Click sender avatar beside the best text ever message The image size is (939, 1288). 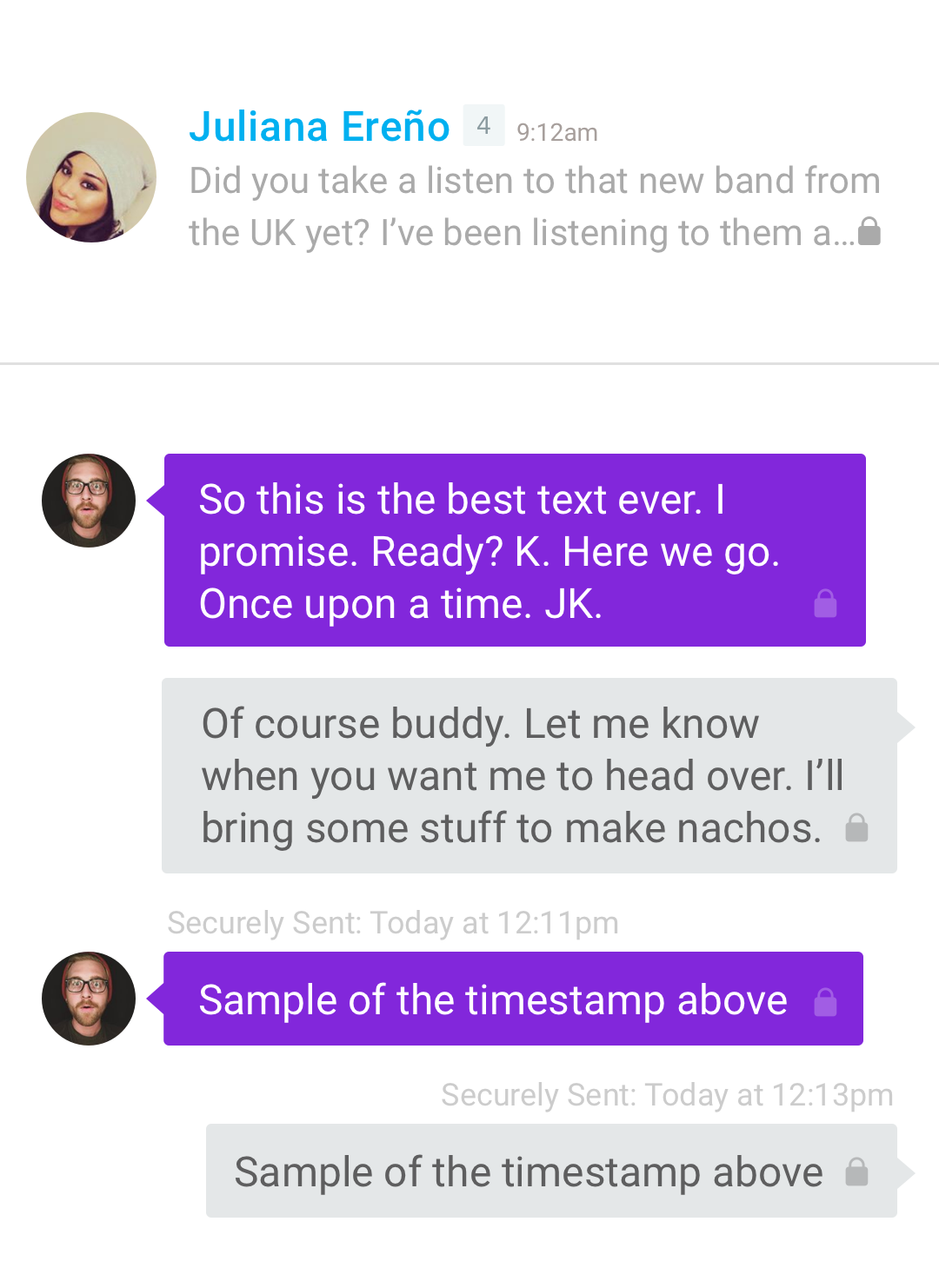(x=89, y=501)
